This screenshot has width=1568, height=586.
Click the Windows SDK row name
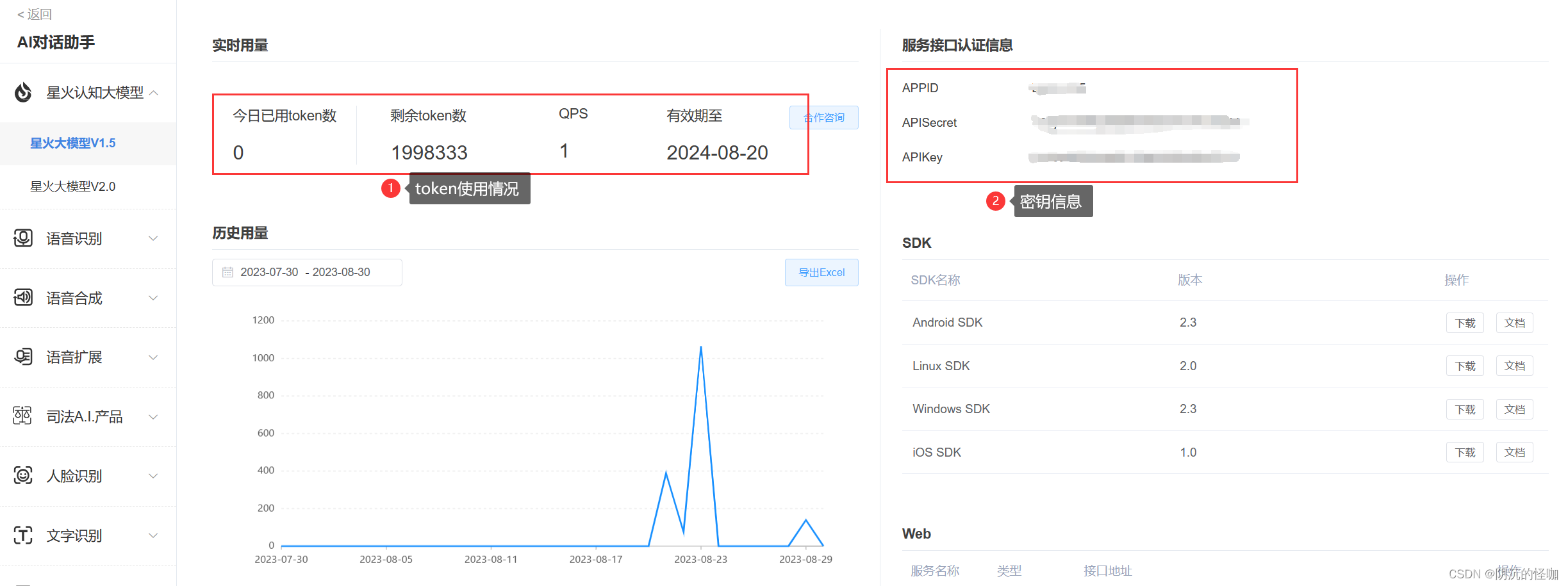[x=951, y=409]
